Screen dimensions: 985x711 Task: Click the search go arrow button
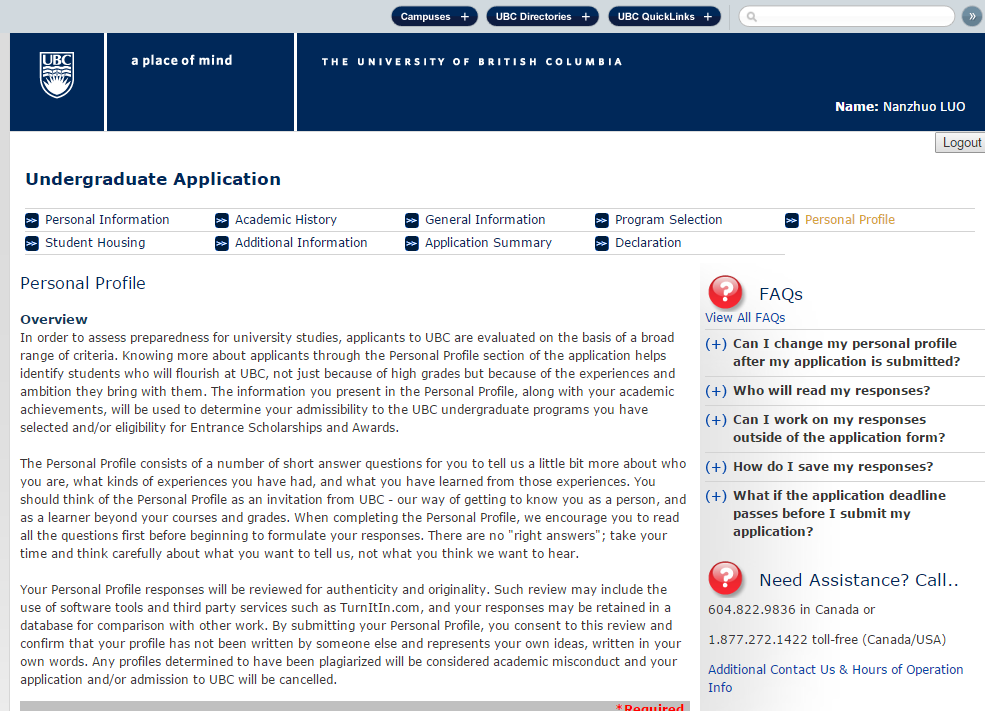[x=972, y=16]
